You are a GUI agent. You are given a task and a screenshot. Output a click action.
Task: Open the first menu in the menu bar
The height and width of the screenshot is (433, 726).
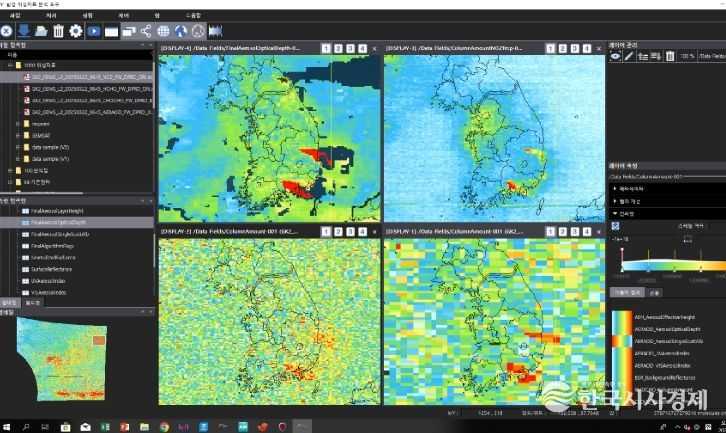14,16
